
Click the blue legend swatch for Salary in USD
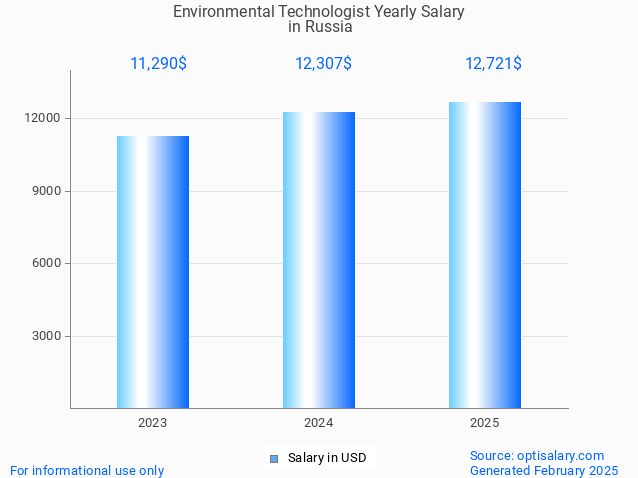274,459
